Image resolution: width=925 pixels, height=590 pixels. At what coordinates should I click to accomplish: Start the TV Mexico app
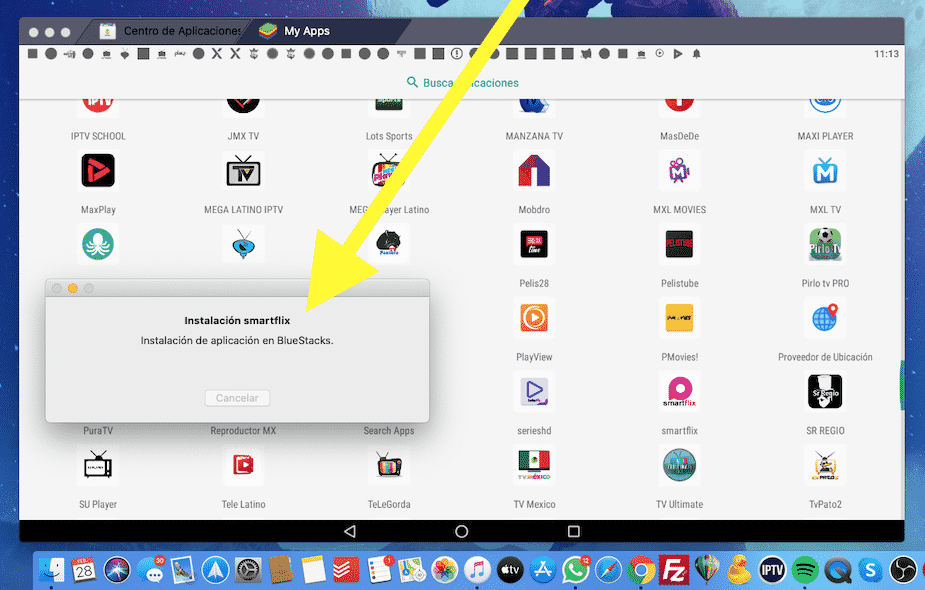tap(534, 465)
